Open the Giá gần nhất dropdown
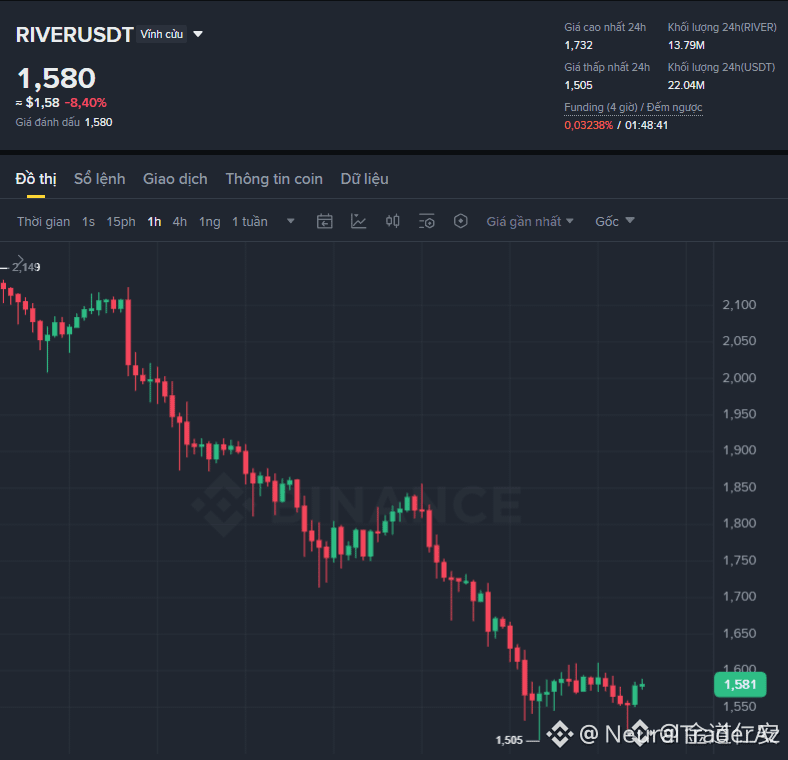Screen dimensions: 788x760 pyautogui.click(x=530, y=222)
